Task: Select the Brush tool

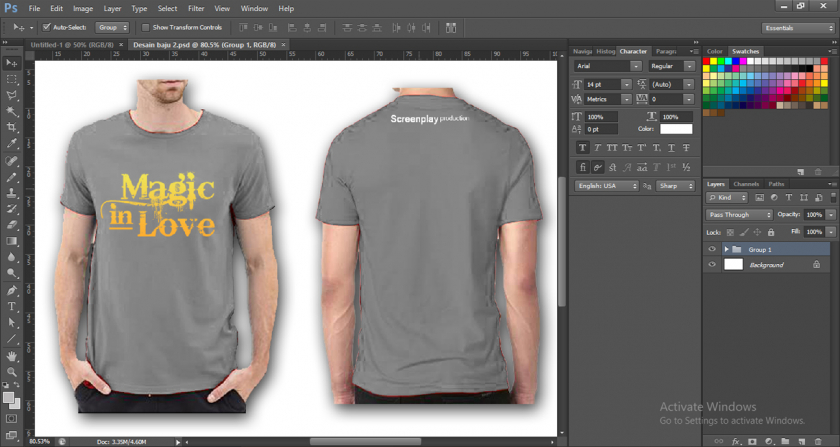Action: (x=11, y=177)
